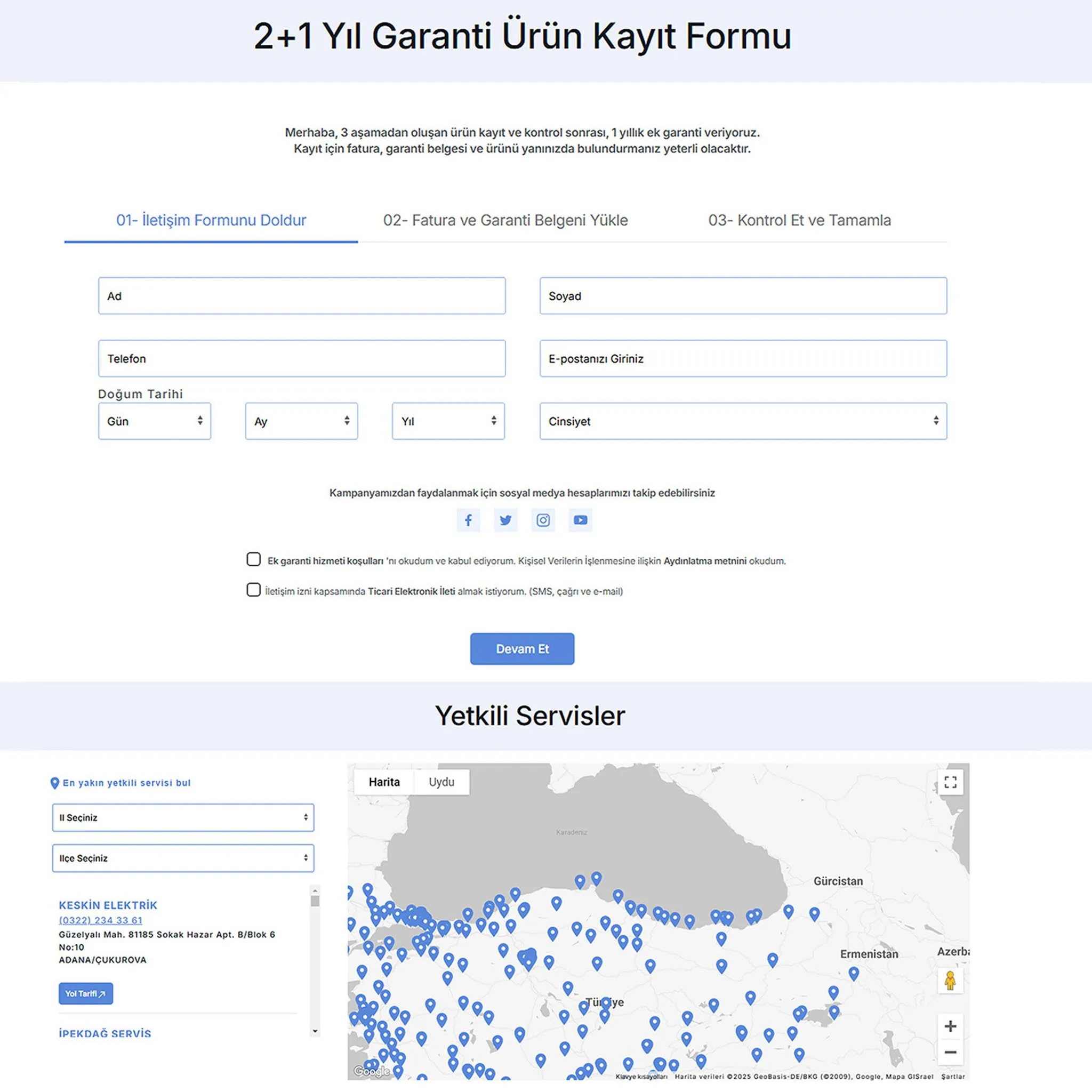This screenshot has height=1092, width=1092.
Task: Open the YouTube social media icon
Action: click(581, 520)
